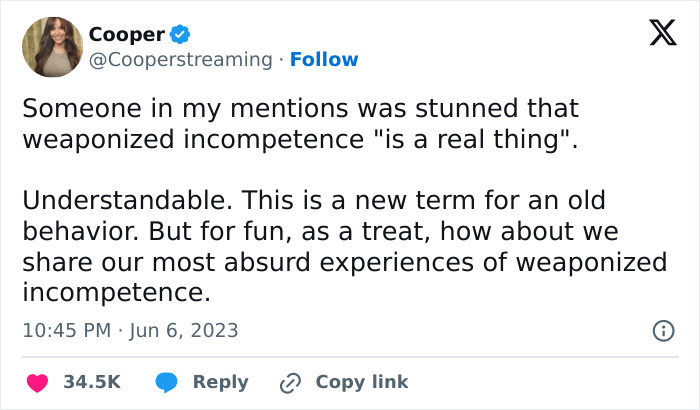Open the @Cooperstreaming handle link
700x410 pixels.
click(180, 60)
